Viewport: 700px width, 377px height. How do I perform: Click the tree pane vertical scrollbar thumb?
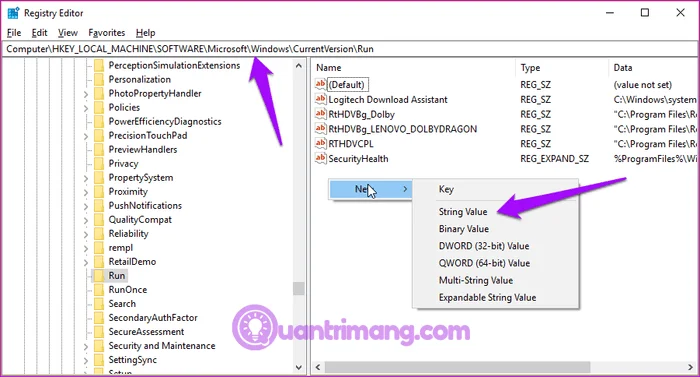pos(299,289)
